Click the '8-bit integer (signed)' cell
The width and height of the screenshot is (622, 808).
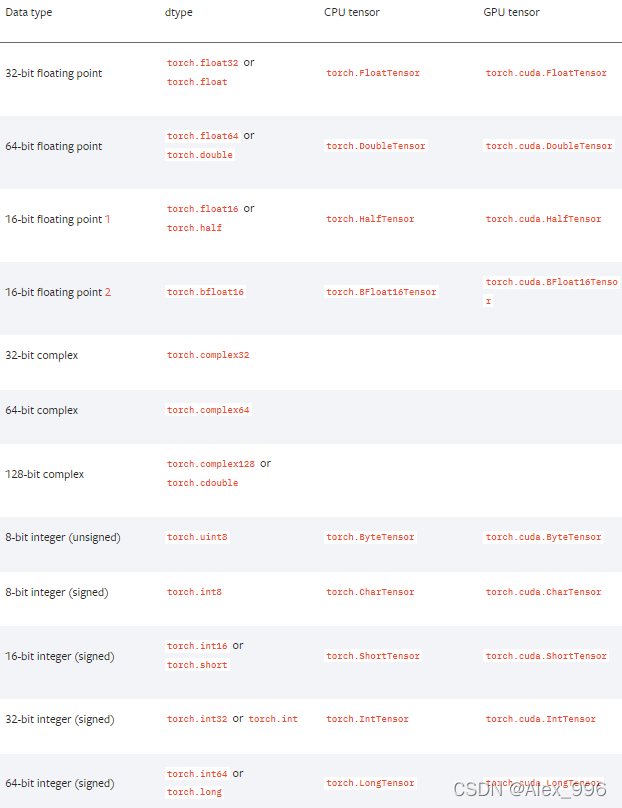point(57,593)
